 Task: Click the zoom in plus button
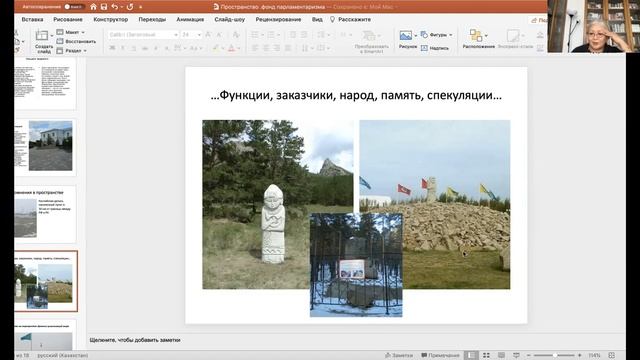(x=580, y=355)
